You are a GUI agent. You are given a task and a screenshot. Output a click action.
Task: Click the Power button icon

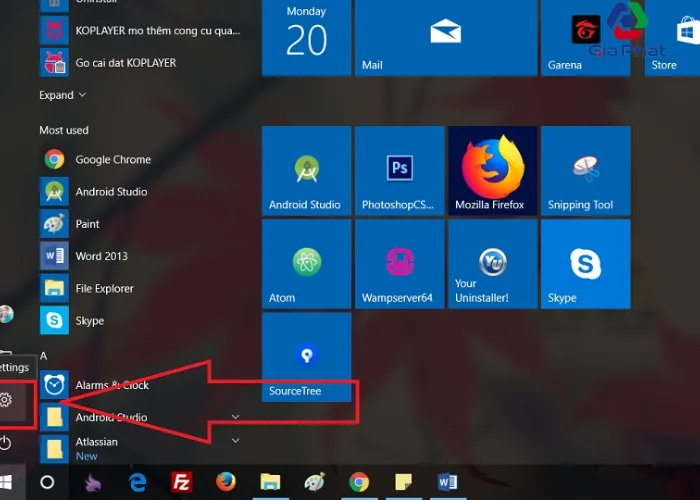click(6, 442)
